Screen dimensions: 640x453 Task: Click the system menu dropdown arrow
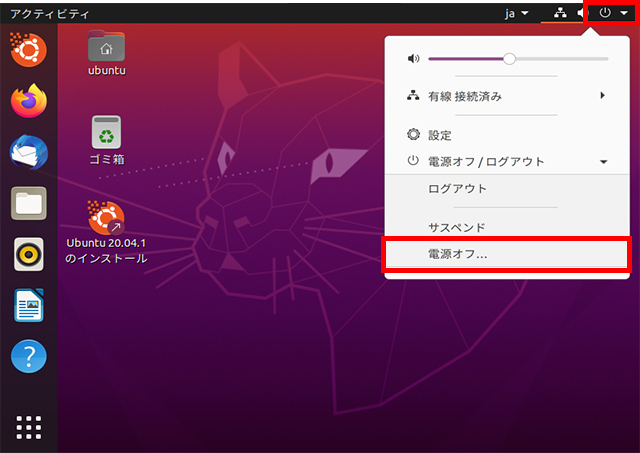[624, 13]
